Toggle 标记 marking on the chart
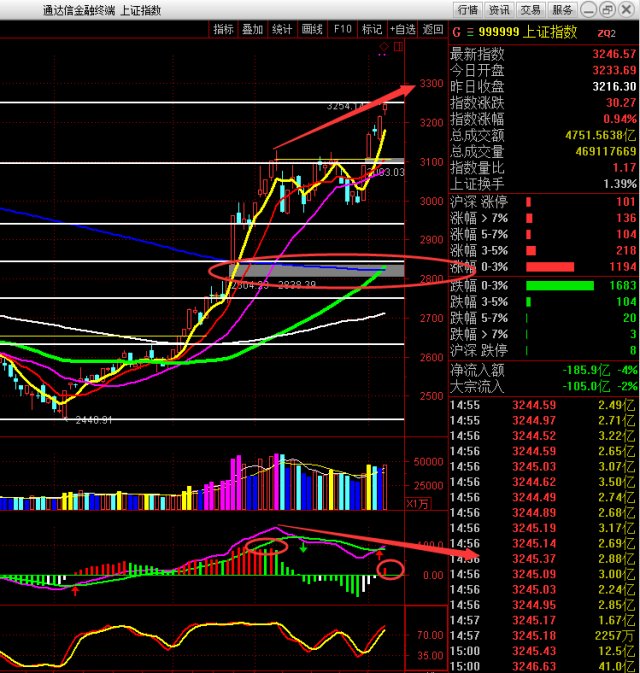 click(x=372, y=29)
